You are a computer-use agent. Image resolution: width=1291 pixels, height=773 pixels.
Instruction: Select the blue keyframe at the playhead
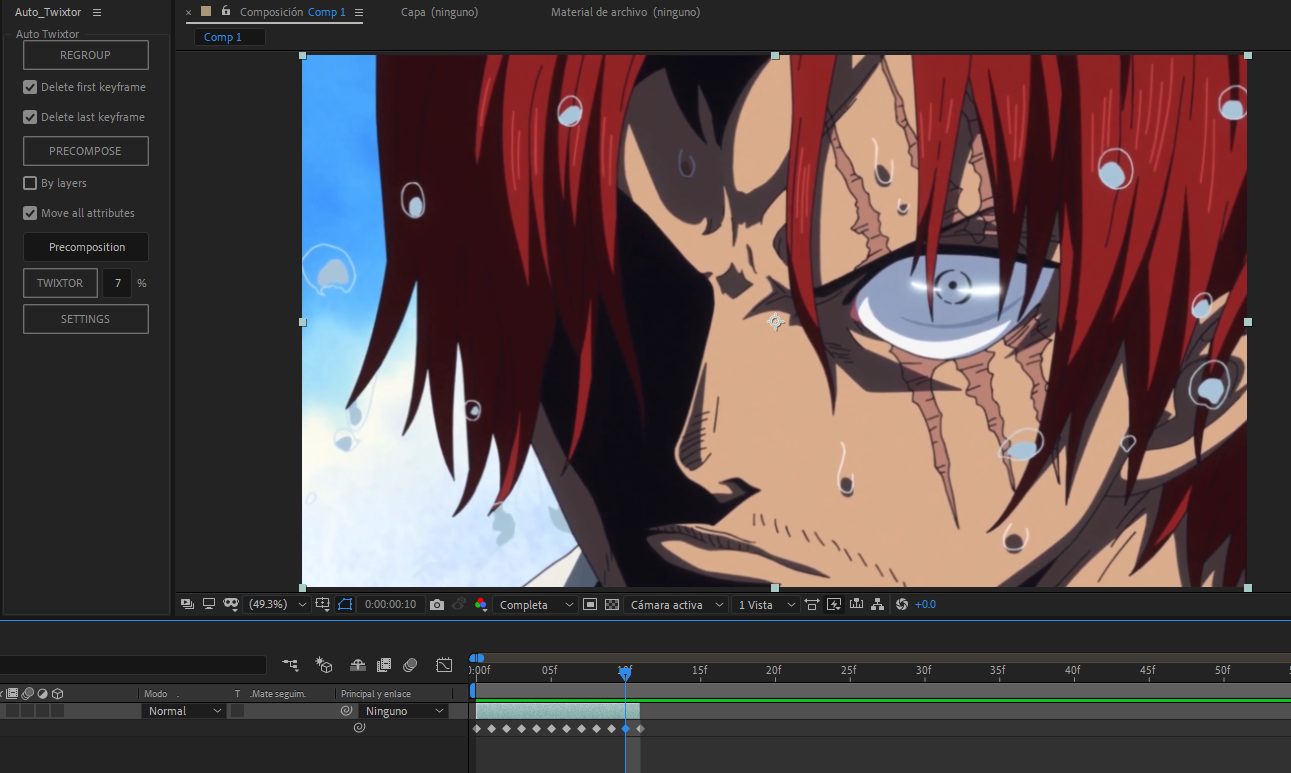pos(626,728)
